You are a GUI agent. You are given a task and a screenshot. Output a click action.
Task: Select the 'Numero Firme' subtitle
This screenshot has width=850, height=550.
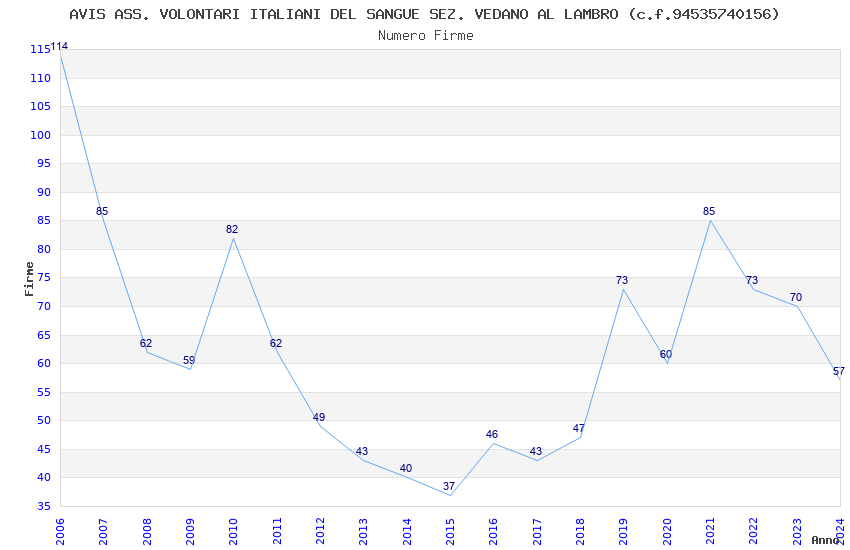tap(426, 36)
